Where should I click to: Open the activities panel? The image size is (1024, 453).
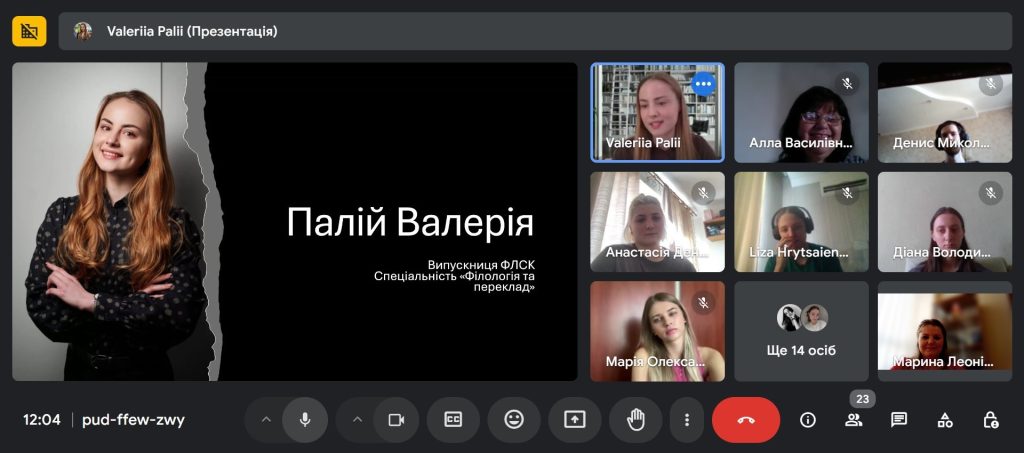pyautogui.click(x=945, y=420)
